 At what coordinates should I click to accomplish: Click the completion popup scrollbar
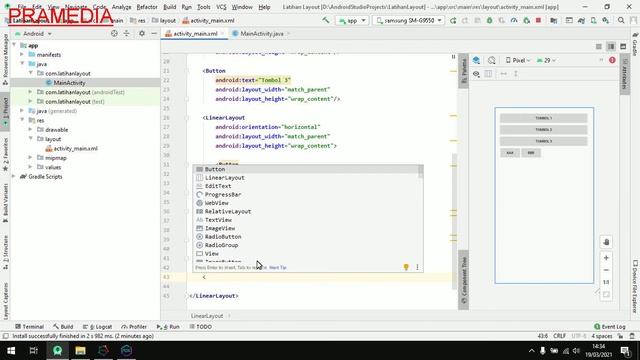click(x=420, y=171)
